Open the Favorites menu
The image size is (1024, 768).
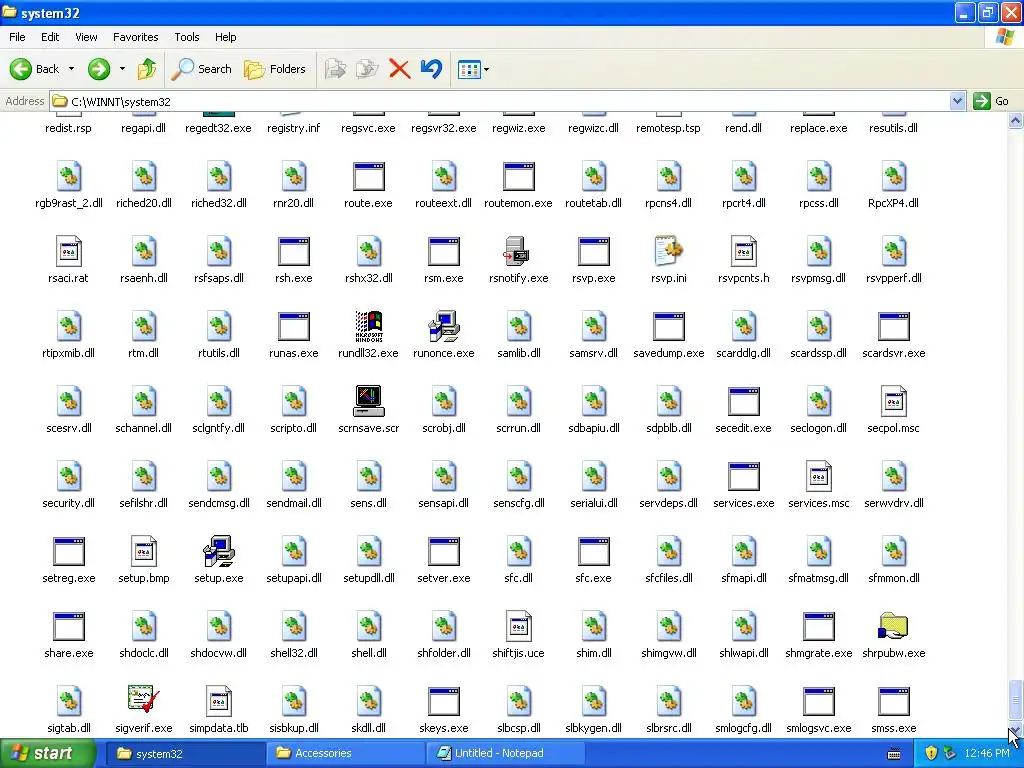pos(135,37)
